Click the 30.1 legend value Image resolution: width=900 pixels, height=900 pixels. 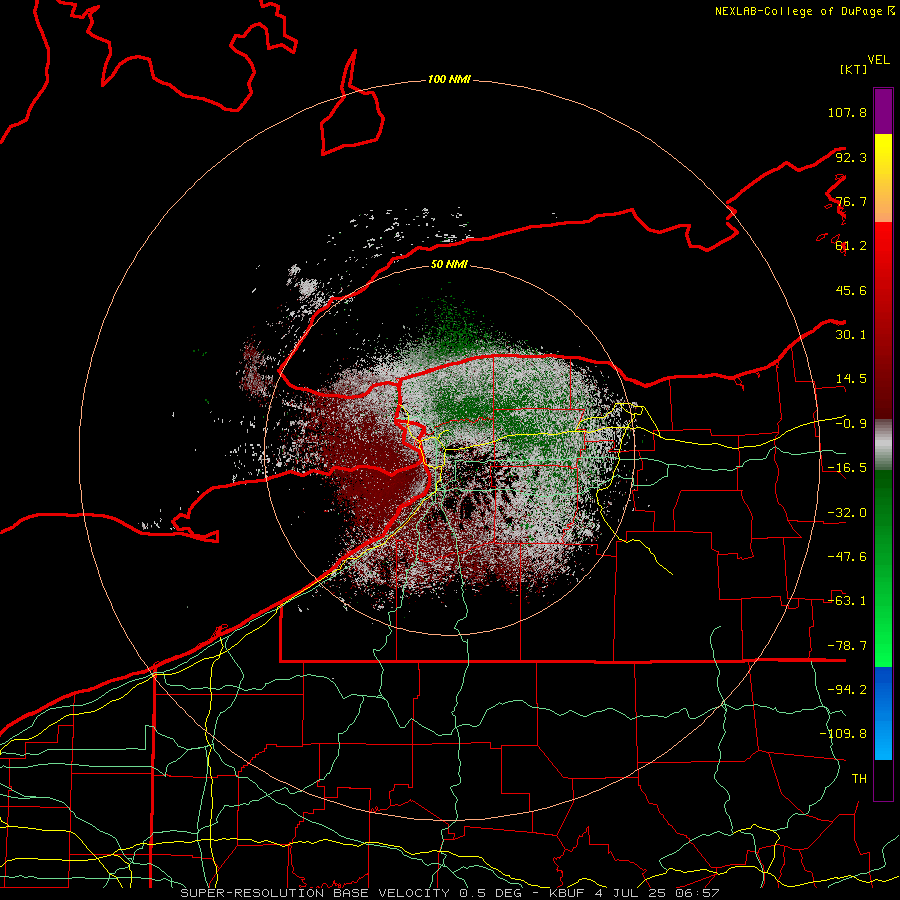click(851, 335)
